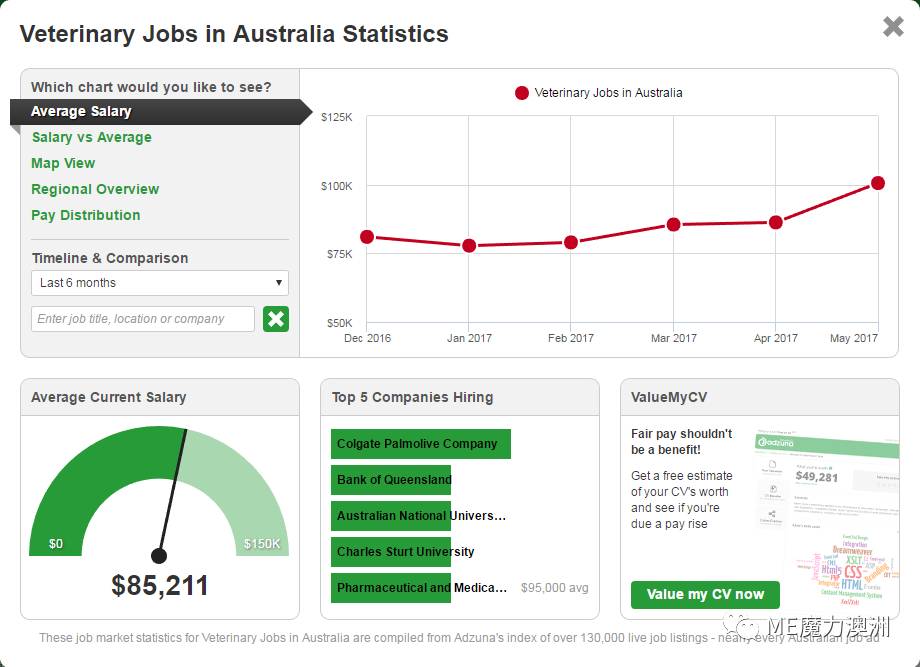
Task: Click the $150K gauge maximum label
Action: tap(262, 544)
